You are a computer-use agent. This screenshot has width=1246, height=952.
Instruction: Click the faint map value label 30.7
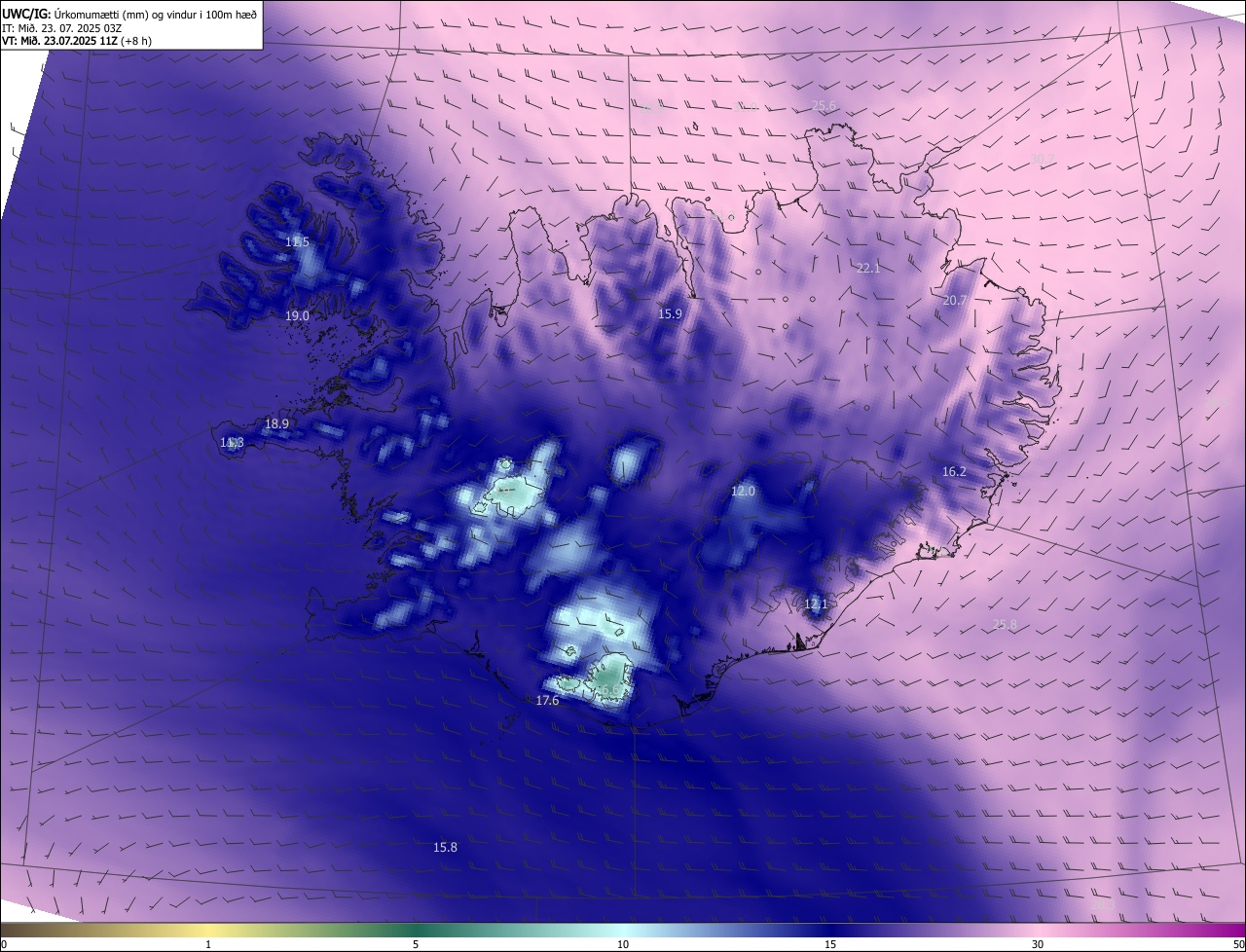tap(1042, 159)
